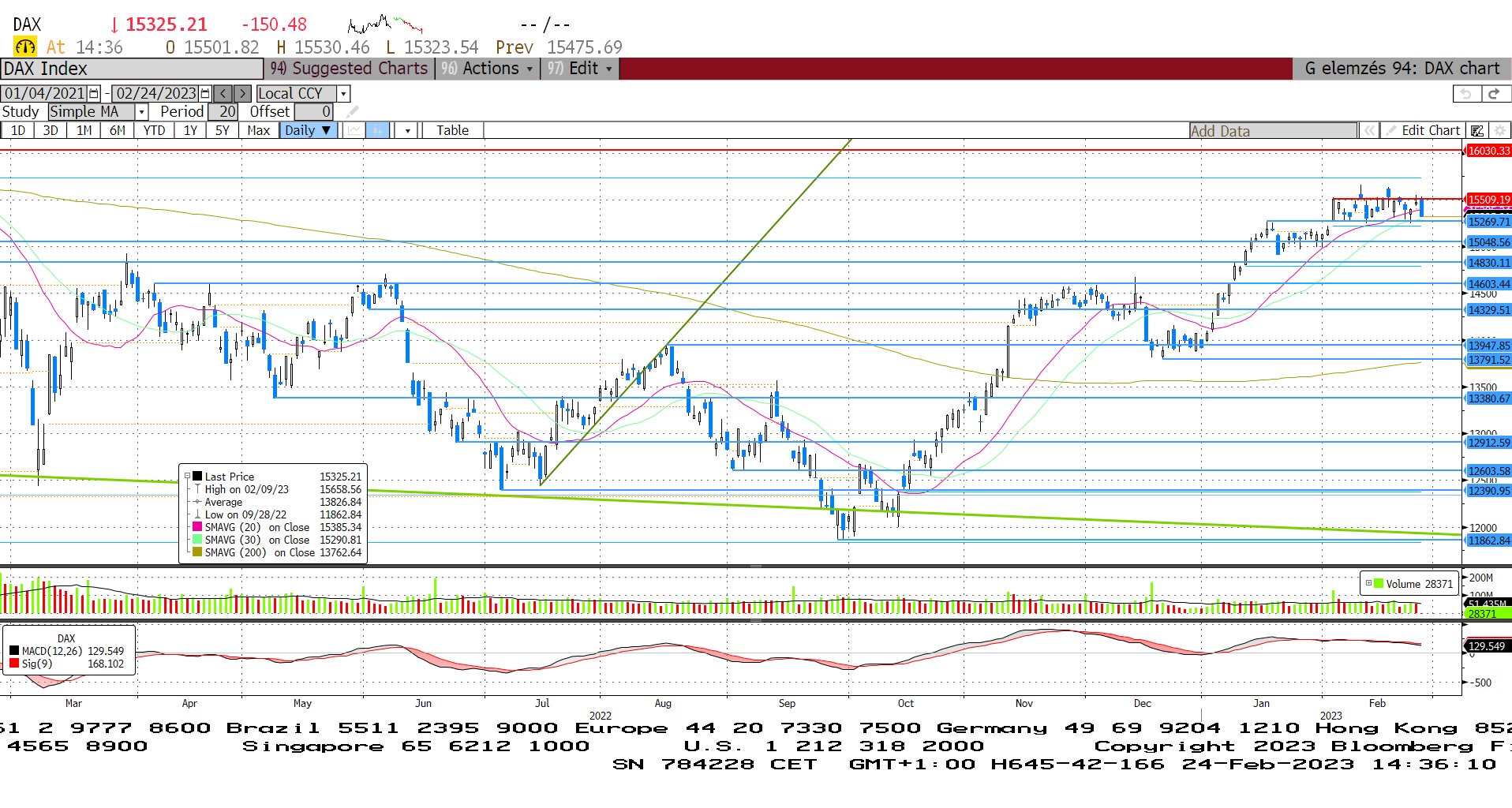Image resolution: width=1512 pixels, height=808 pixels.
Task: Click the intraday sparkline mini chart
Action: 385,24
